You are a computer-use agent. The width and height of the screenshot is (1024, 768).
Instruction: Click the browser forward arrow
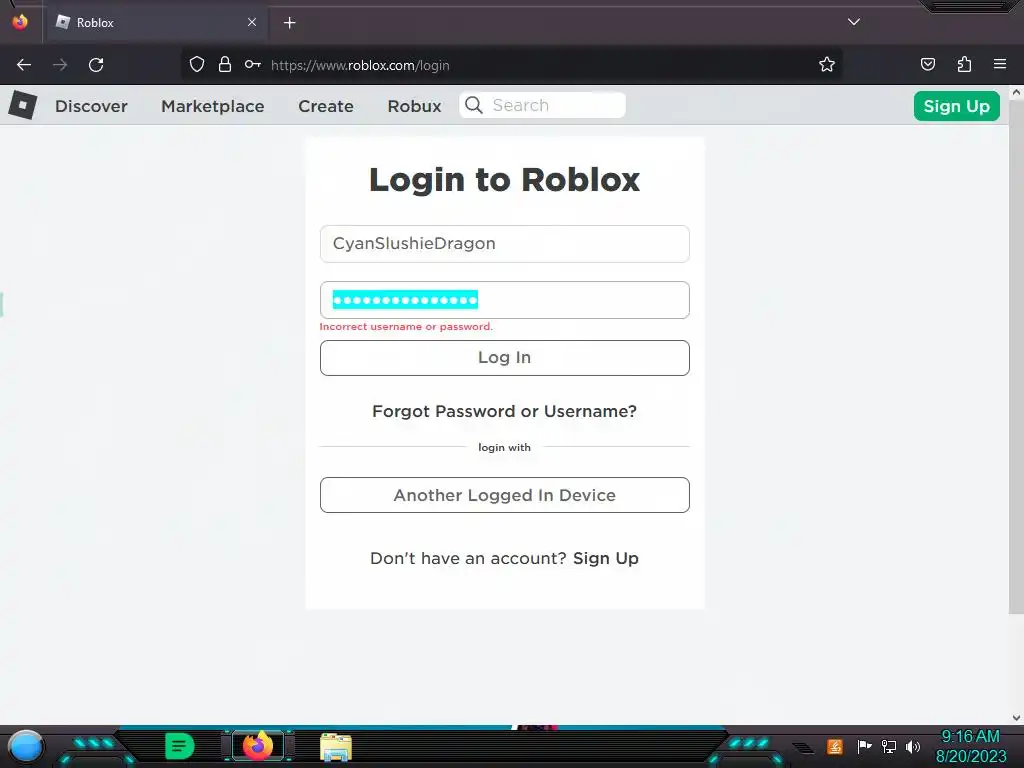click(60, 65)
